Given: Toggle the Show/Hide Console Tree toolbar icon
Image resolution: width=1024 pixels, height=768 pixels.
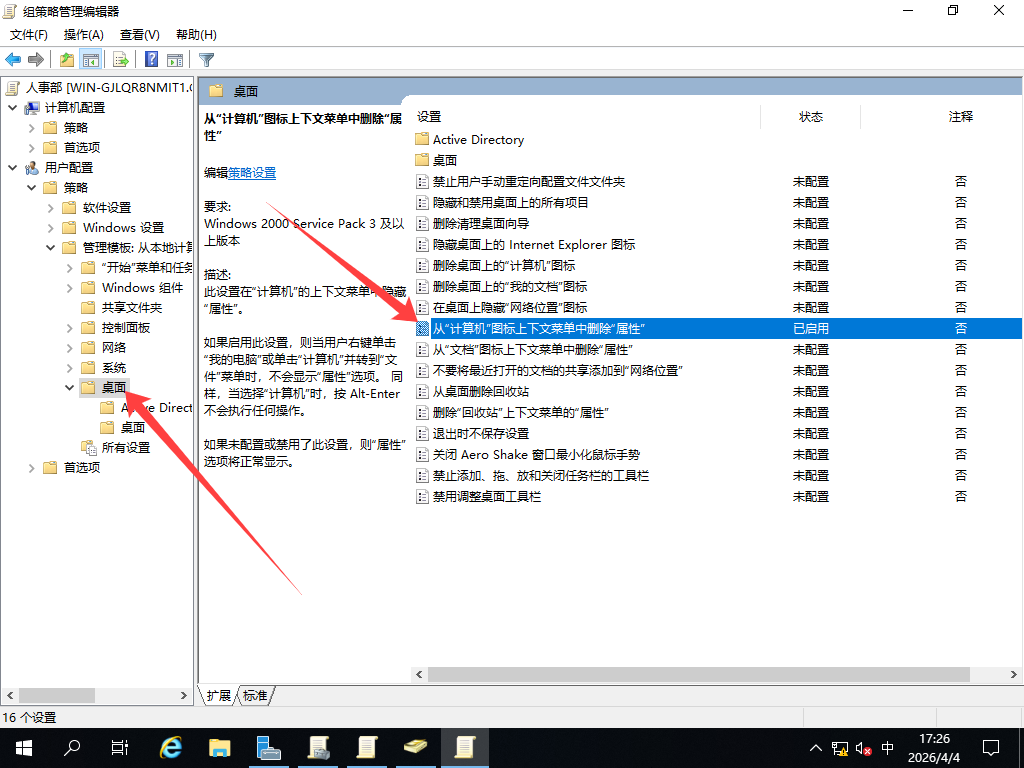Looking at the screenshot, I should tap(91, 59).
